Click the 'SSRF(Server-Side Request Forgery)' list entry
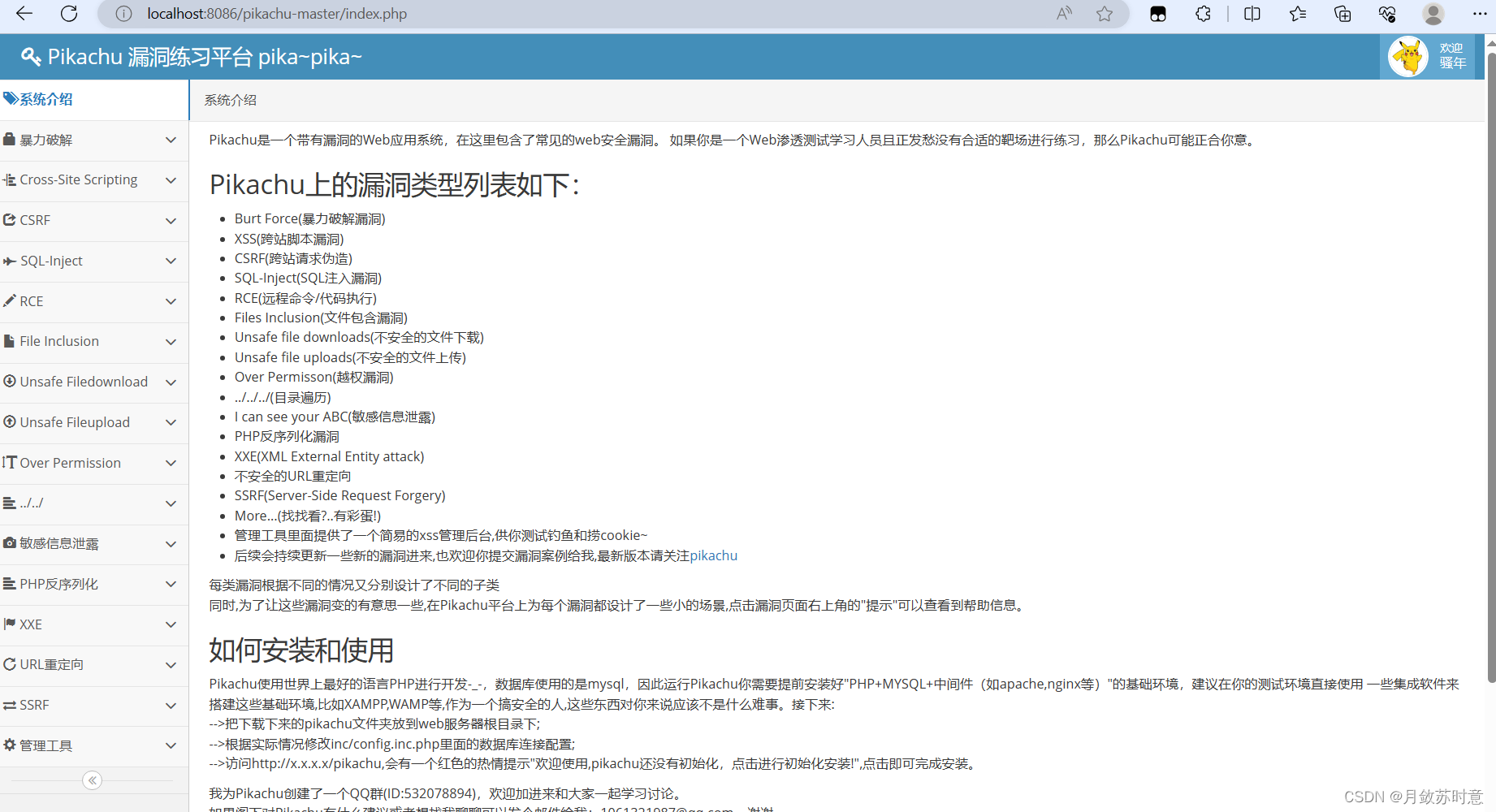This screenshot has width=1496, height=812. pyautogui.click(x=339, y=495)
